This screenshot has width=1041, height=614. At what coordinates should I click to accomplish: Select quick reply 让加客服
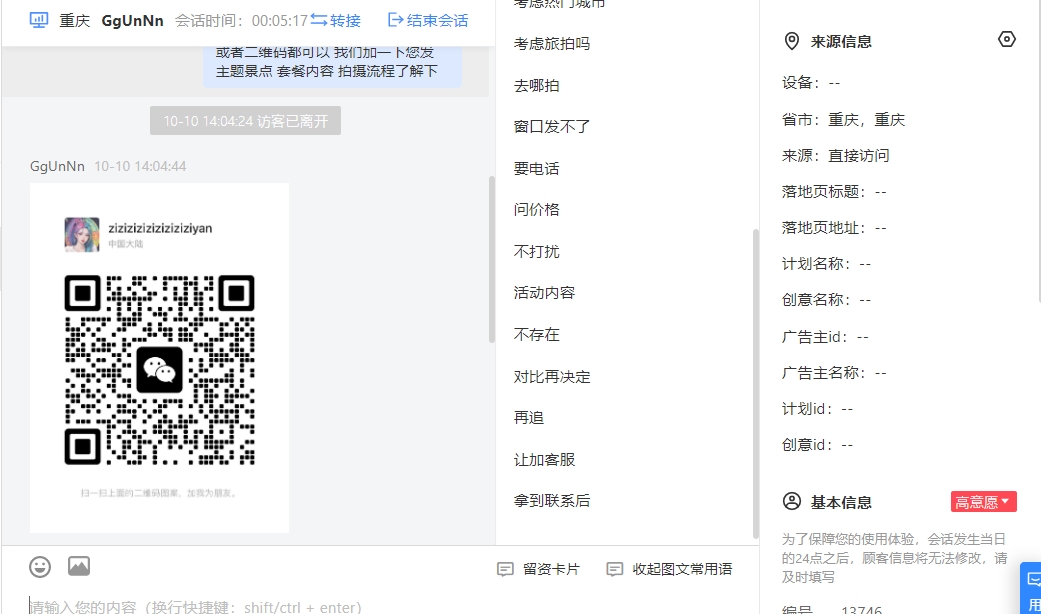coord(544,460)
